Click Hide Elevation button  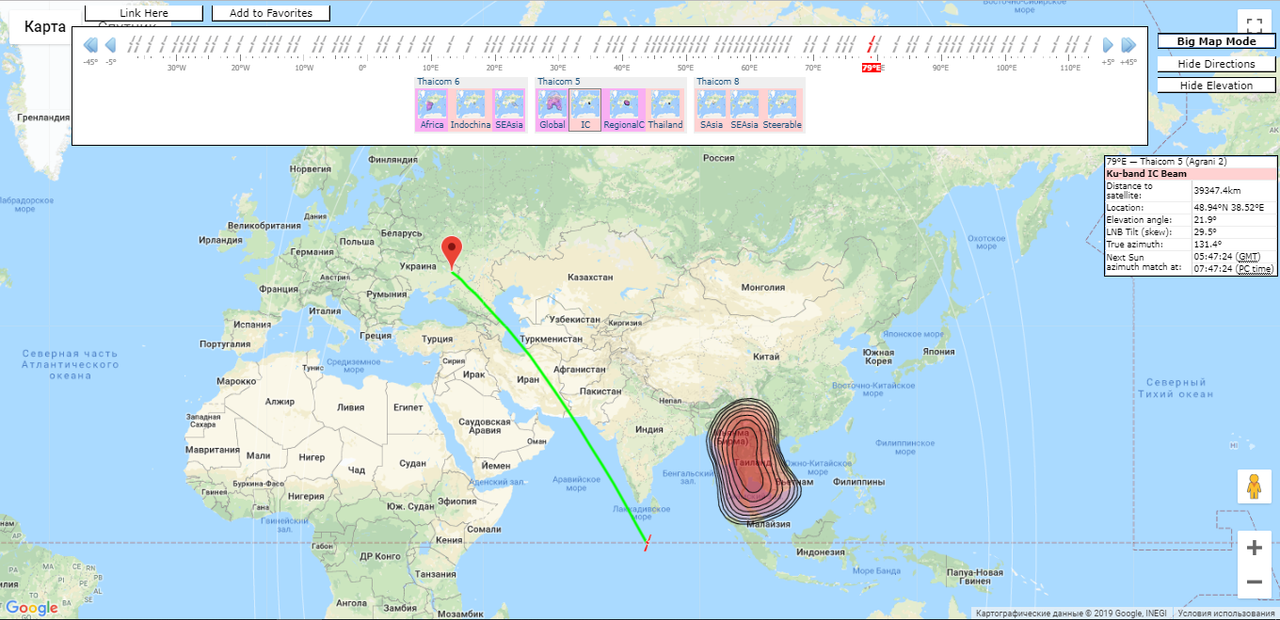point(1217,86)
